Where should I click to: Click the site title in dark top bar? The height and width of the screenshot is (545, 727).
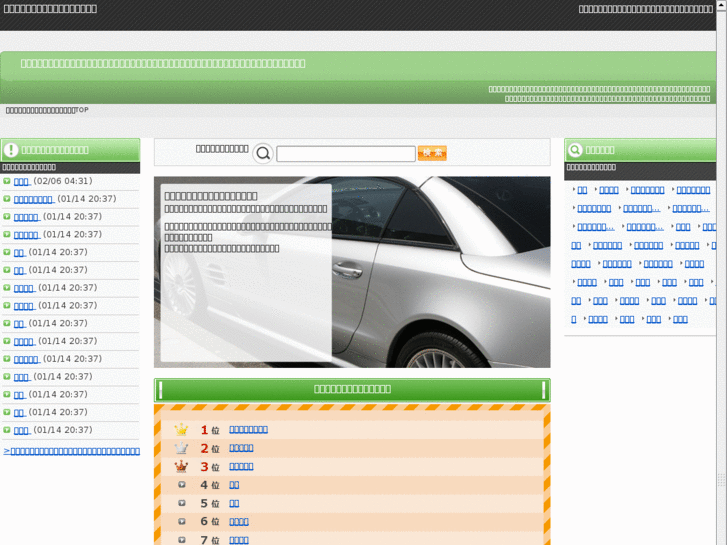(x=50, y=9)
